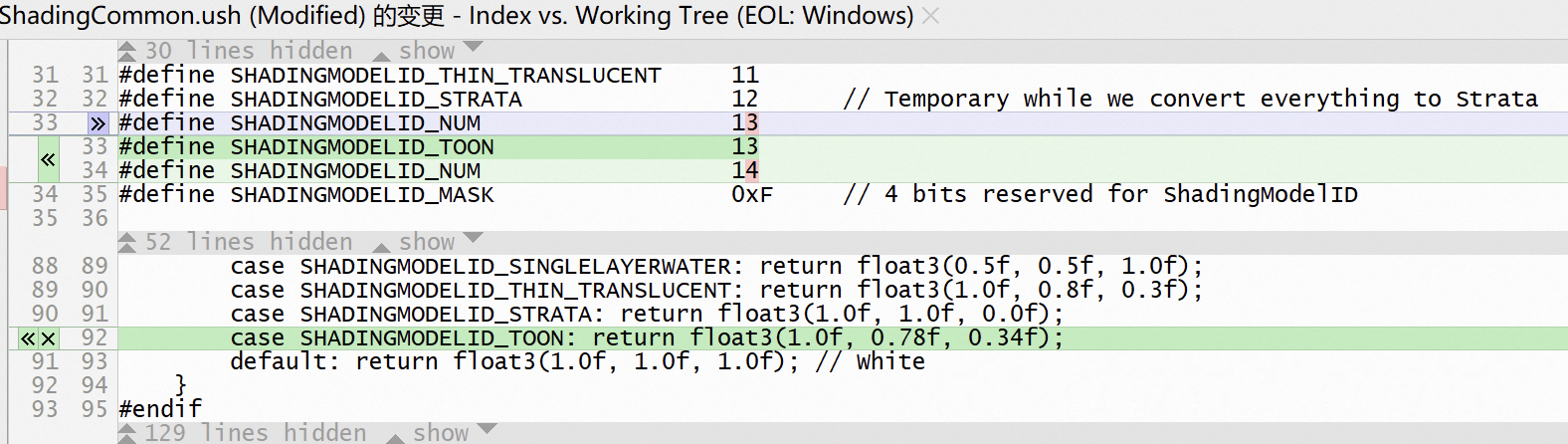The height and width of the screenshot is (444, 1568).
Task: Click the discard X on line 92
Action: pyautogui.click(x=48, y=338)
